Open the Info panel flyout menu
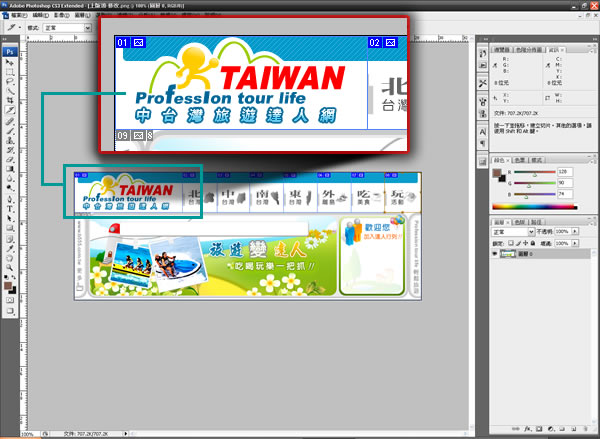The image size is (600, 439). (592, 50)
